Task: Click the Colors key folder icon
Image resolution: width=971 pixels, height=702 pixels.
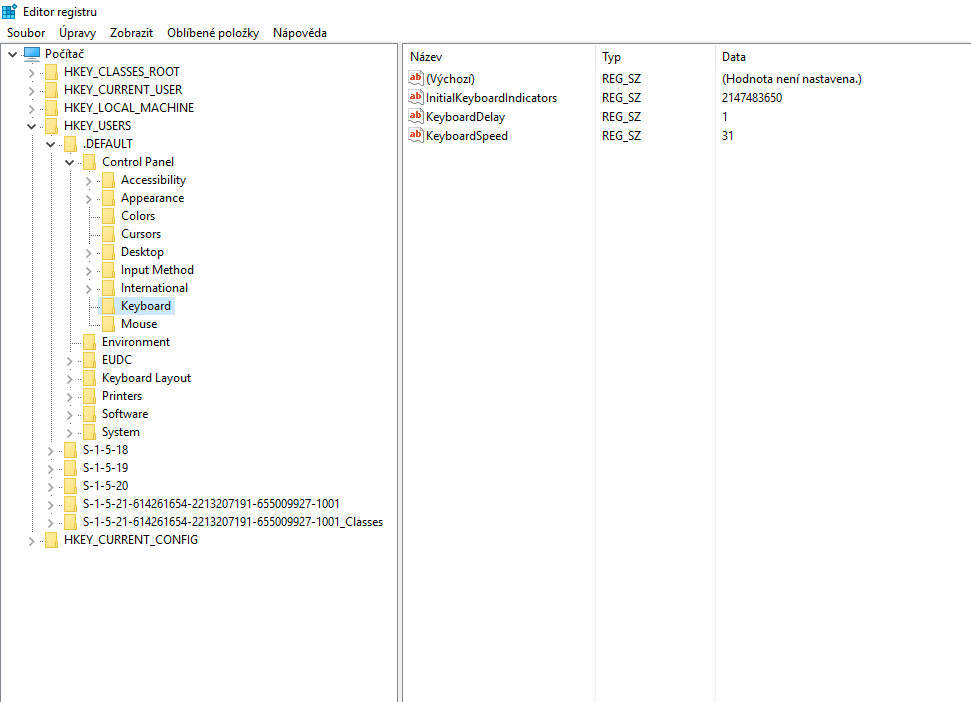Action: click(x=108, y=216)
